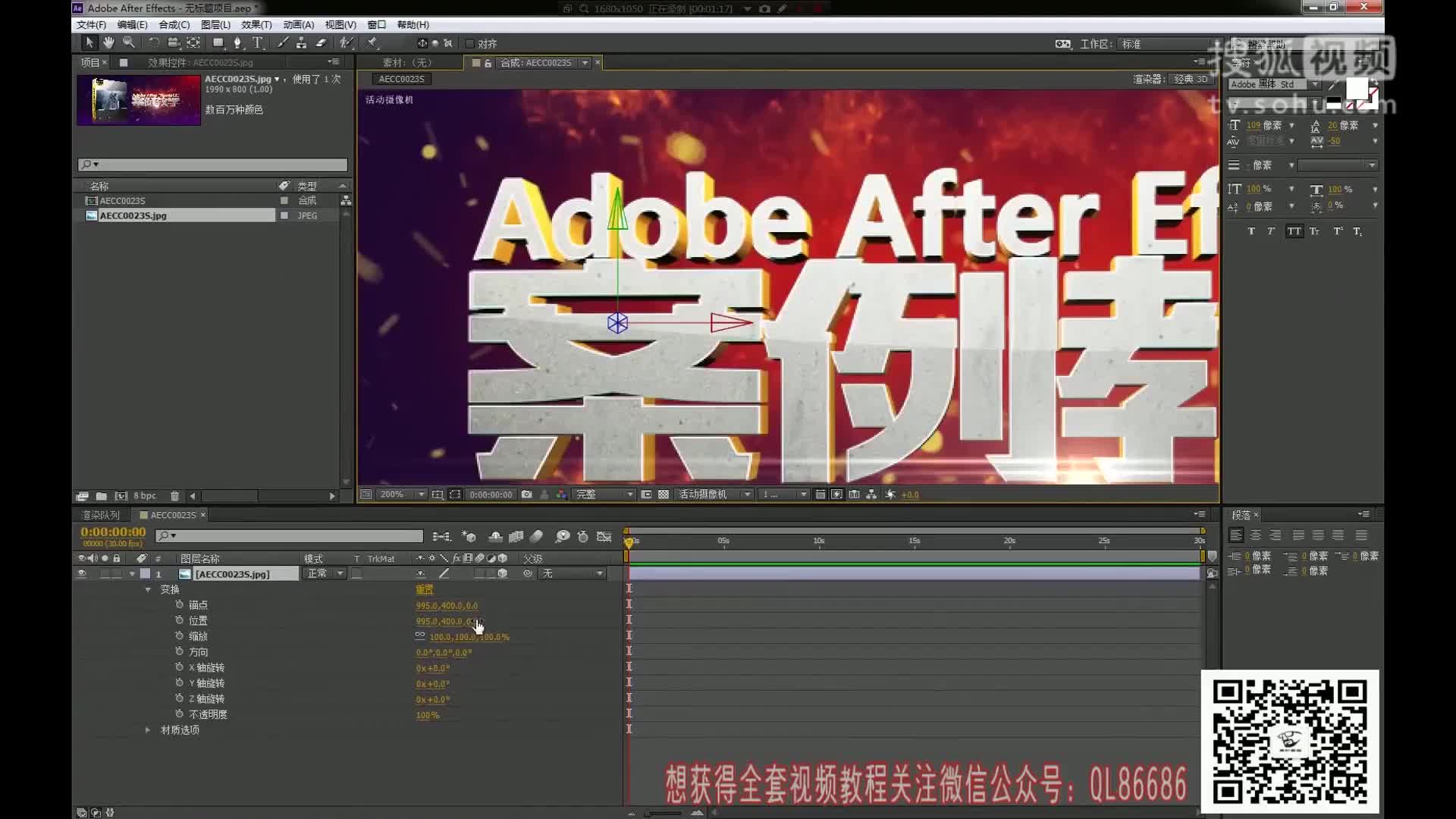Open the 200% magnification dropdown
1456x819 pixels.
403,494
